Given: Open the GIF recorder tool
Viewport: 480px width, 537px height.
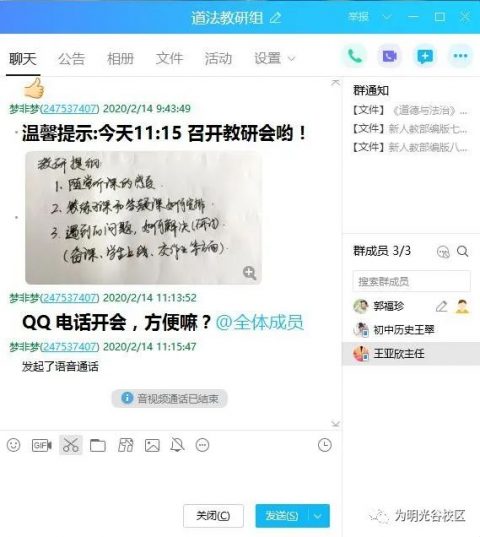Looking at the screenshot, I should (x=41, y=445).
